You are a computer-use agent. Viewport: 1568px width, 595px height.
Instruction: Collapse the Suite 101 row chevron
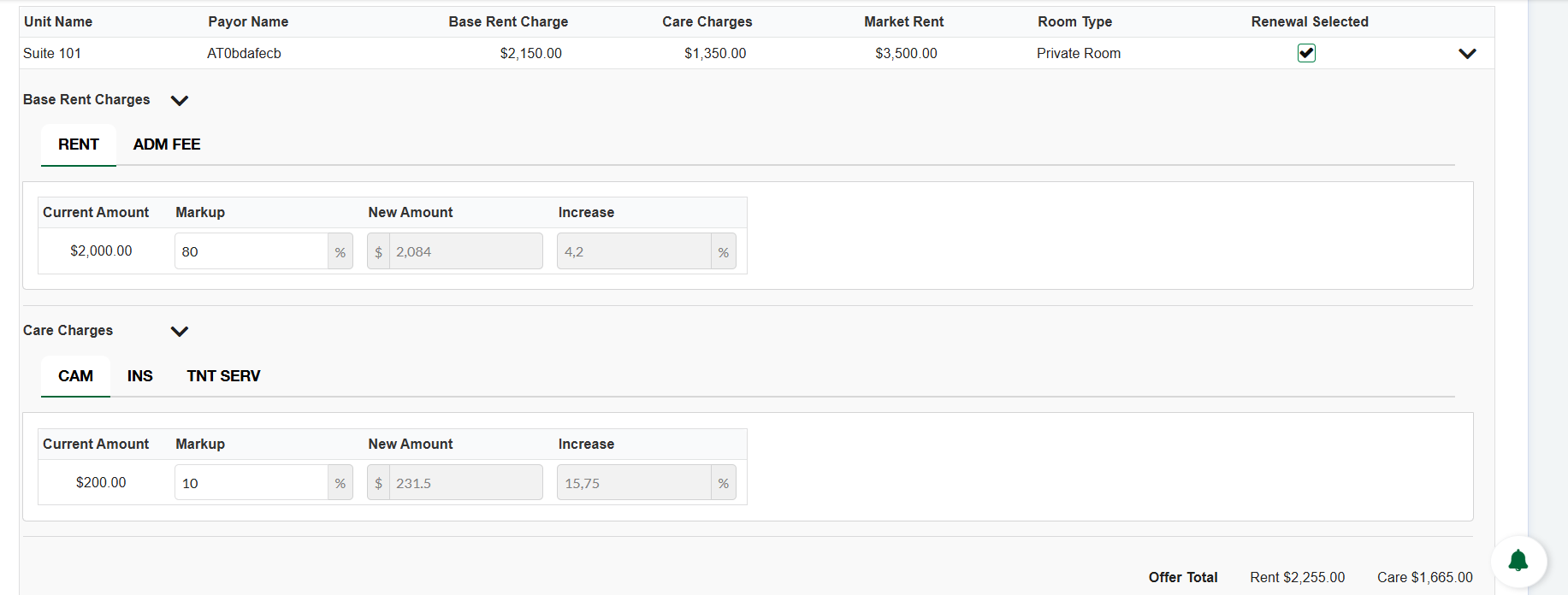coord(1467,54)
